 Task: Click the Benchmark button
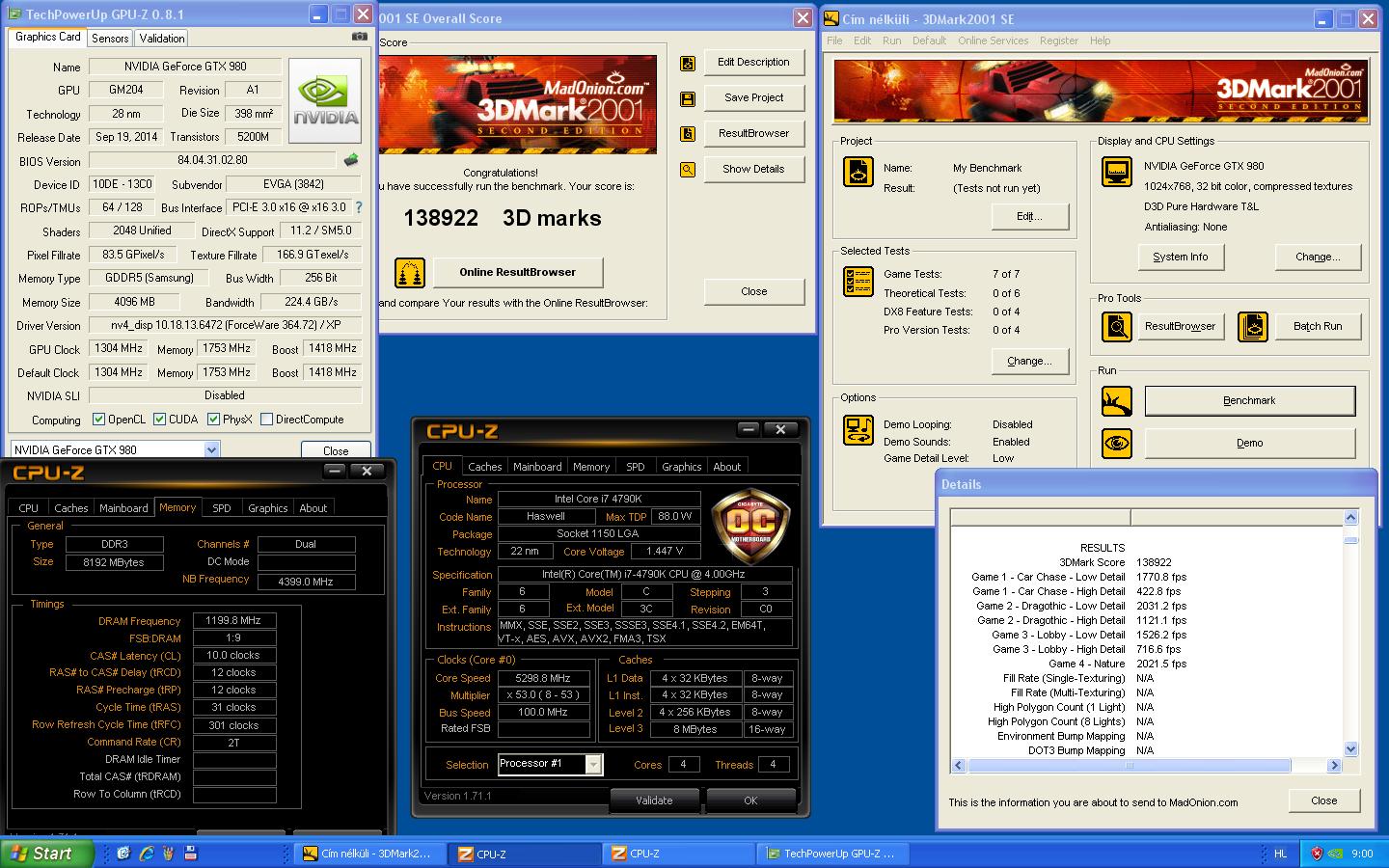1249,400
